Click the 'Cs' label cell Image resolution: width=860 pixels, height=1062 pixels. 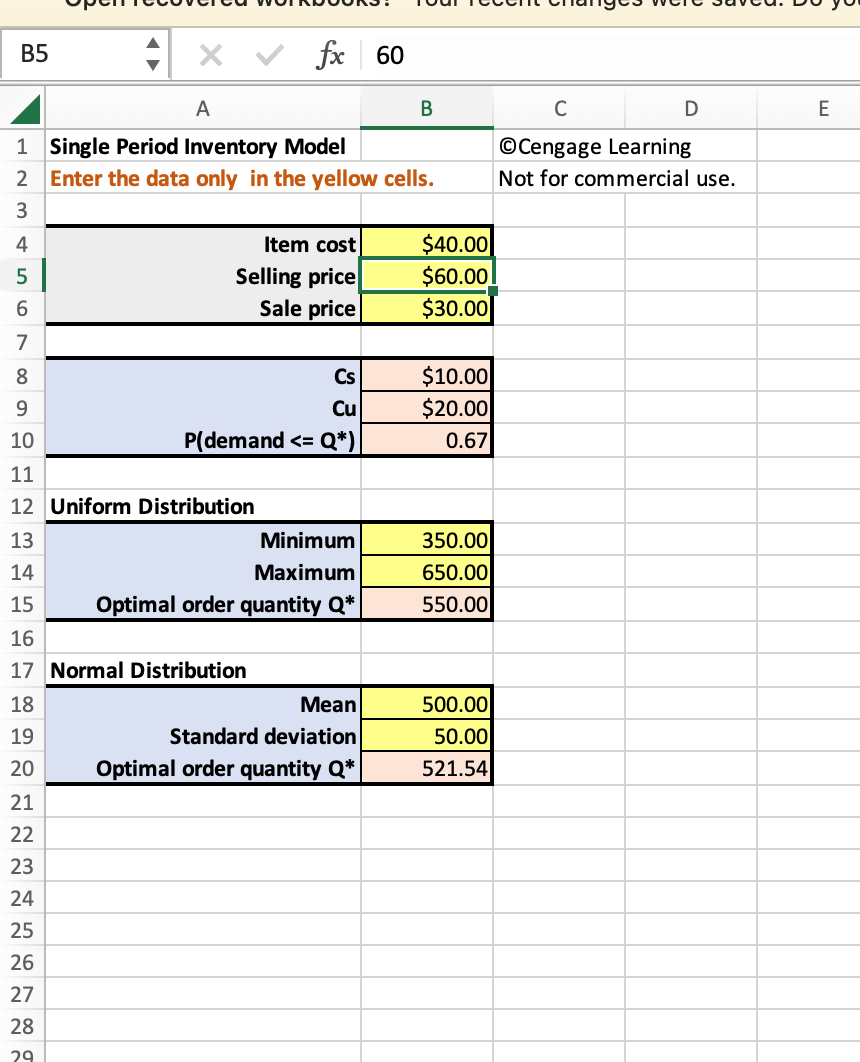pos(202,376)
